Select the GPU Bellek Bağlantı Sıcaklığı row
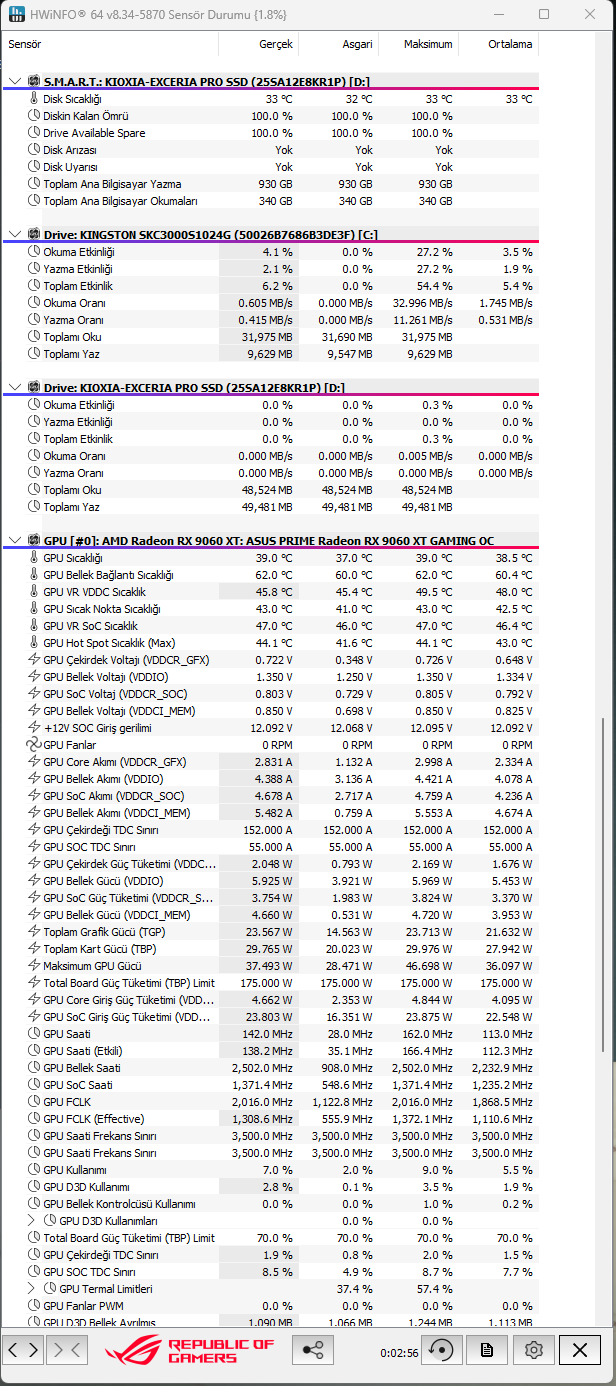Viewport: 616px width, 1386px height. (x=271, y=575)
